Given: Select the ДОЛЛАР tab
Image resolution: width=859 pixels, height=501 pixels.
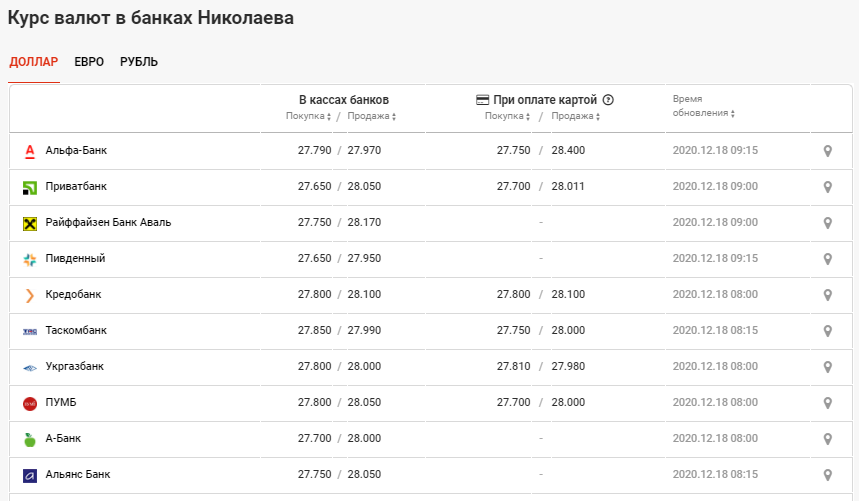Looking at the screenshot, I should point(34,62).
